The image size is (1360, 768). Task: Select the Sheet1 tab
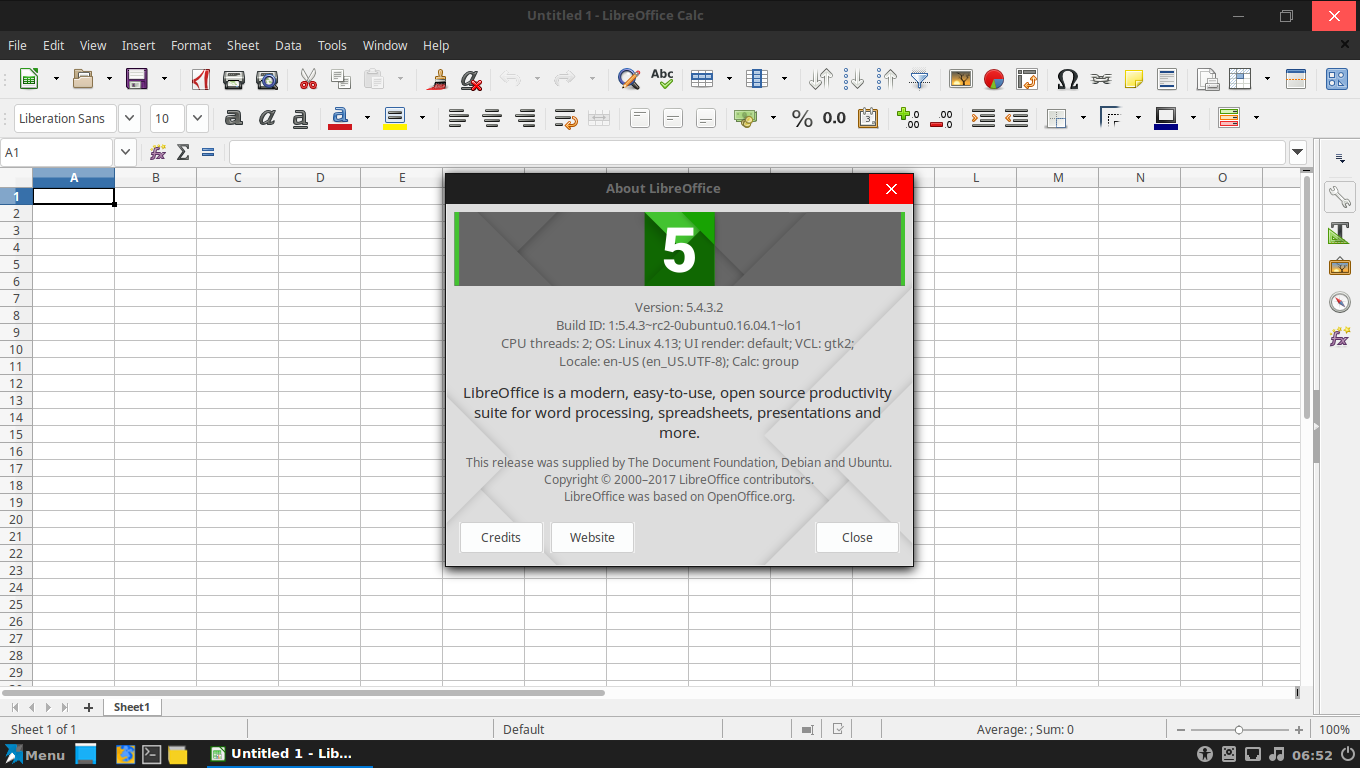(x=131, y=707)
